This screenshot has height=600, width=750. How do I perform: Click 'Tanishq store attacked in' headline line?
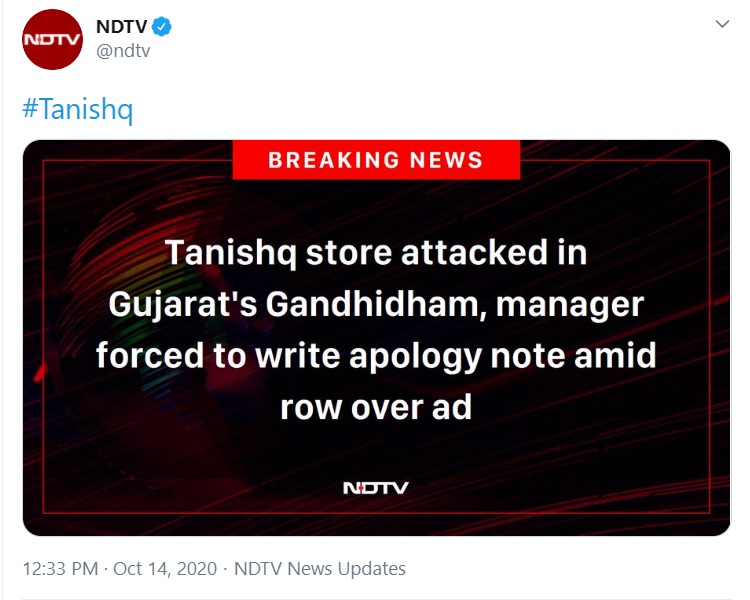(376, 252)
